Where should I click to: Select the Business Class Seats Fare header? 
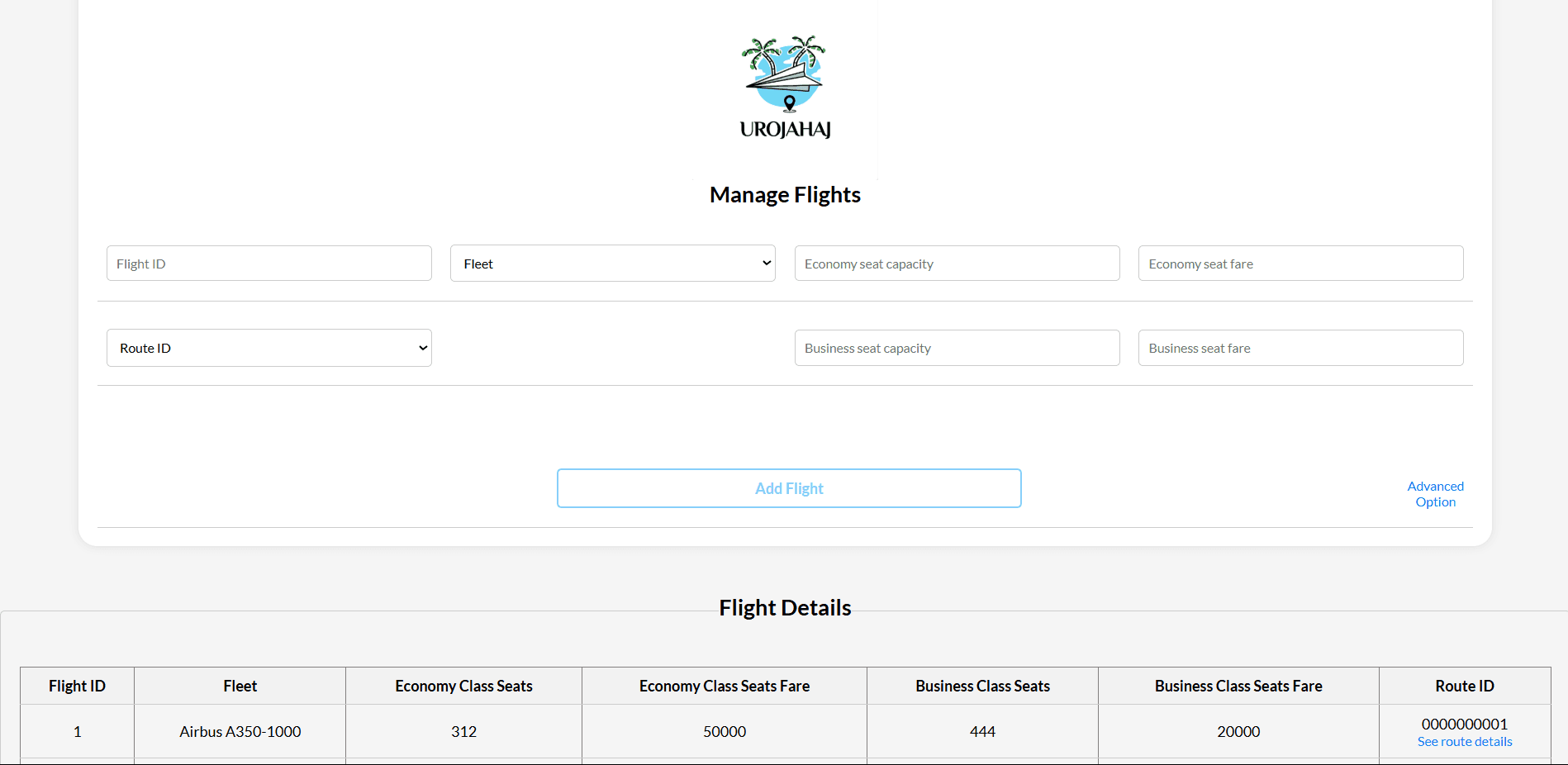[x=1238, y=686]
